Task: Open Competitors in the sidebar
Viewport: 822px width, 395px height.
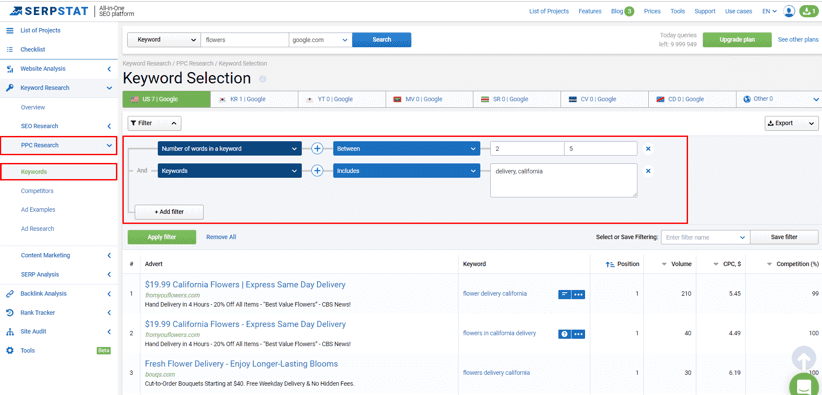Action: click(37, 191)
